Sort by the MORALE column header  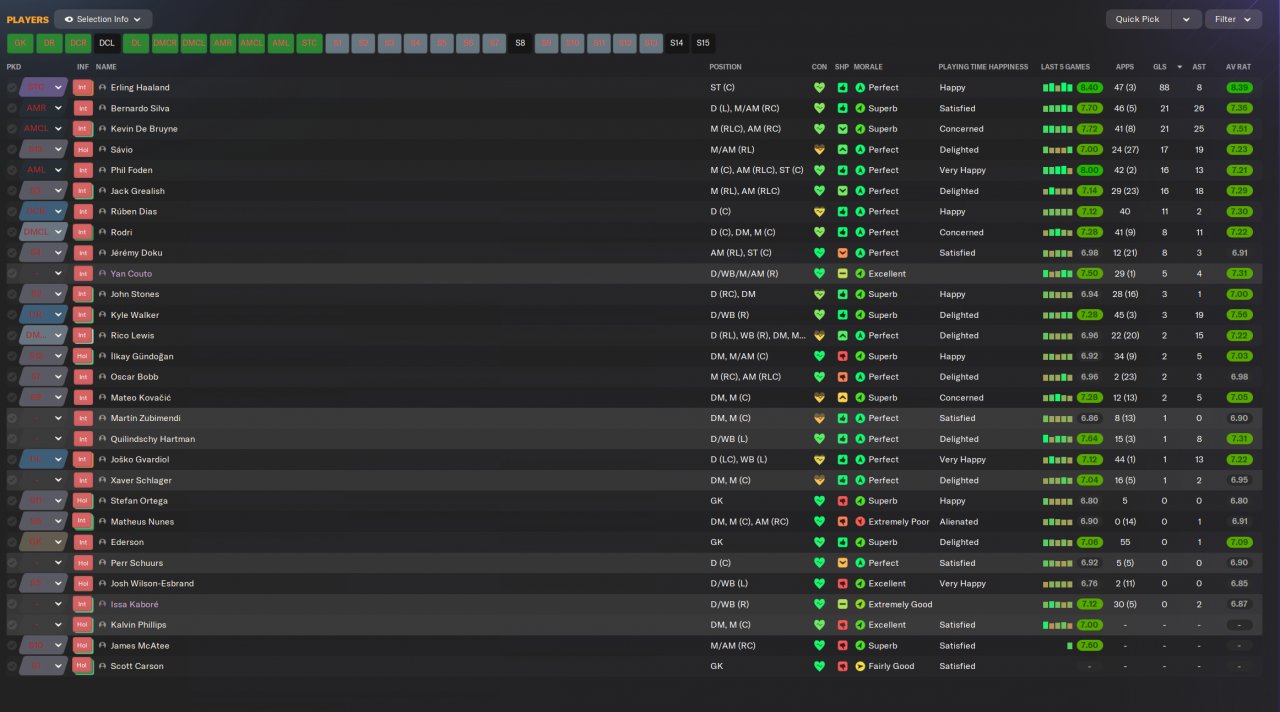[x=867, y=67]
